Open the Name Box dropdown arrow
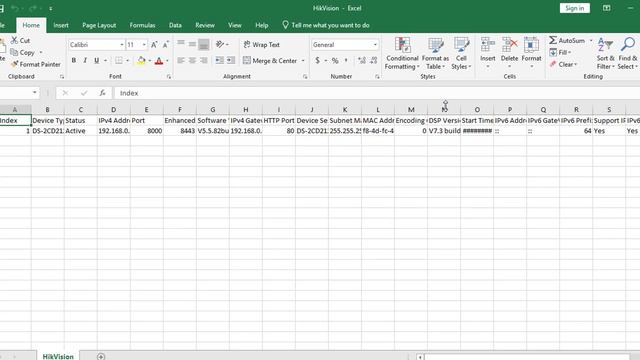This screenshot has height=360, width=640. point(34,93)
